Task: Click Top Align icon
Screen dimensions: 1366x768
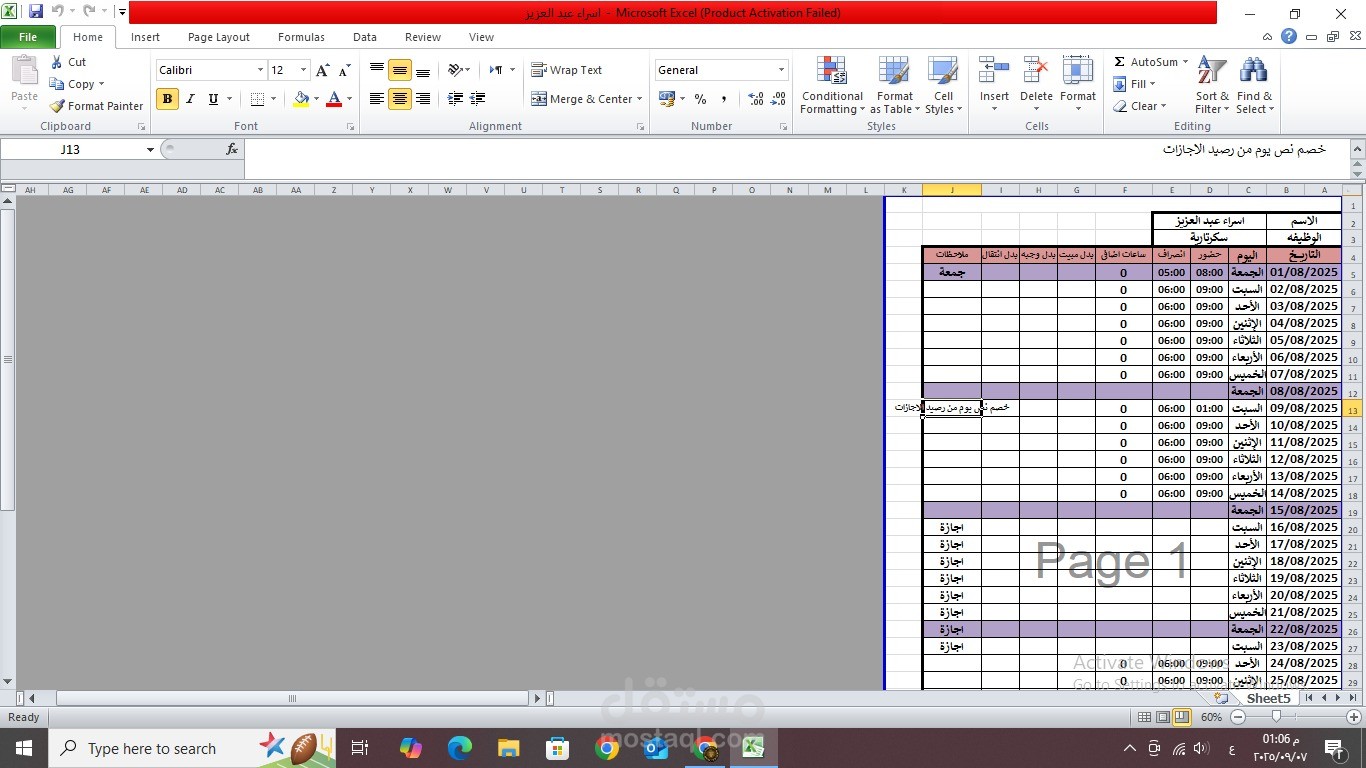Action: 376,70
